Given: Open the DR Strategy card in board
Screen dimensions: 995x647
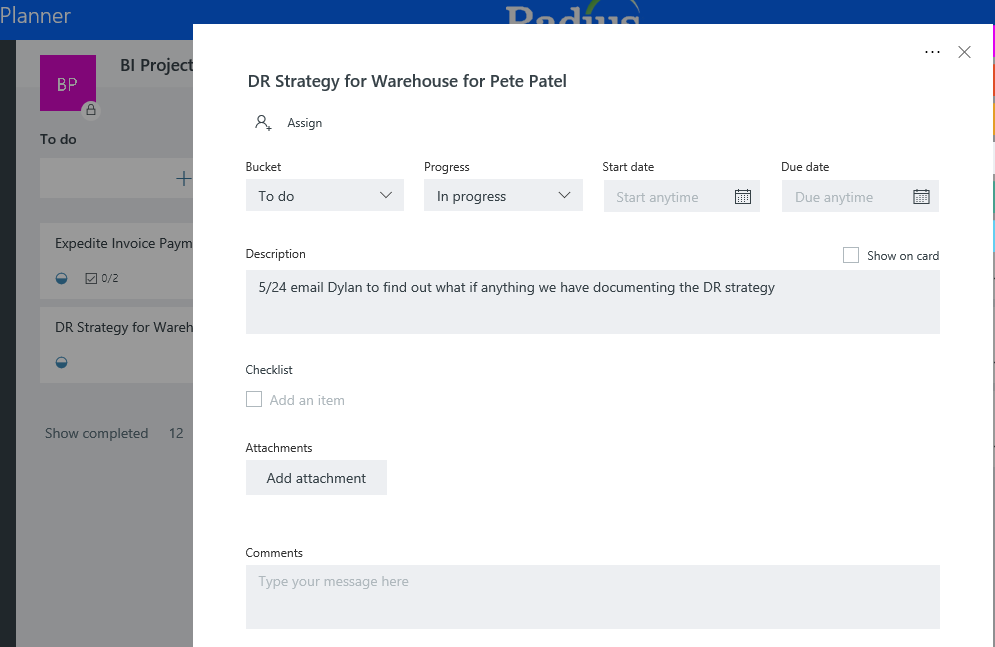Looking at the screenshot, I should (x=117, y=345).
